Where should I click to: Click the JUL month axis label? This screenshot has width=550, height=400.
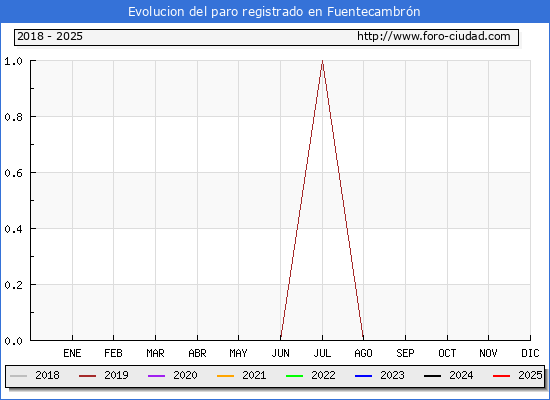pos(322,353)
